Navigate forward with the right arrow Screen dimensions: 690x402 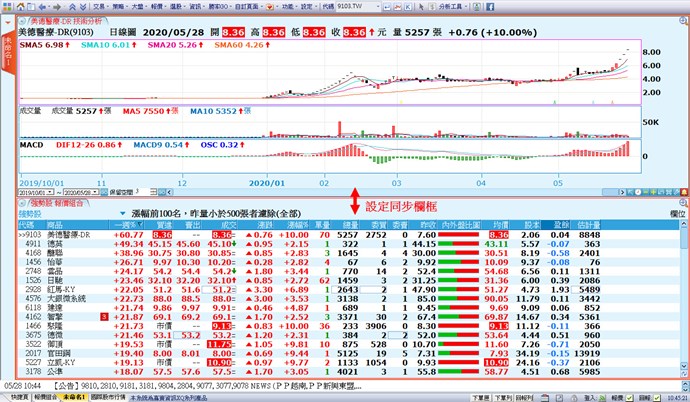pos(57,7)
